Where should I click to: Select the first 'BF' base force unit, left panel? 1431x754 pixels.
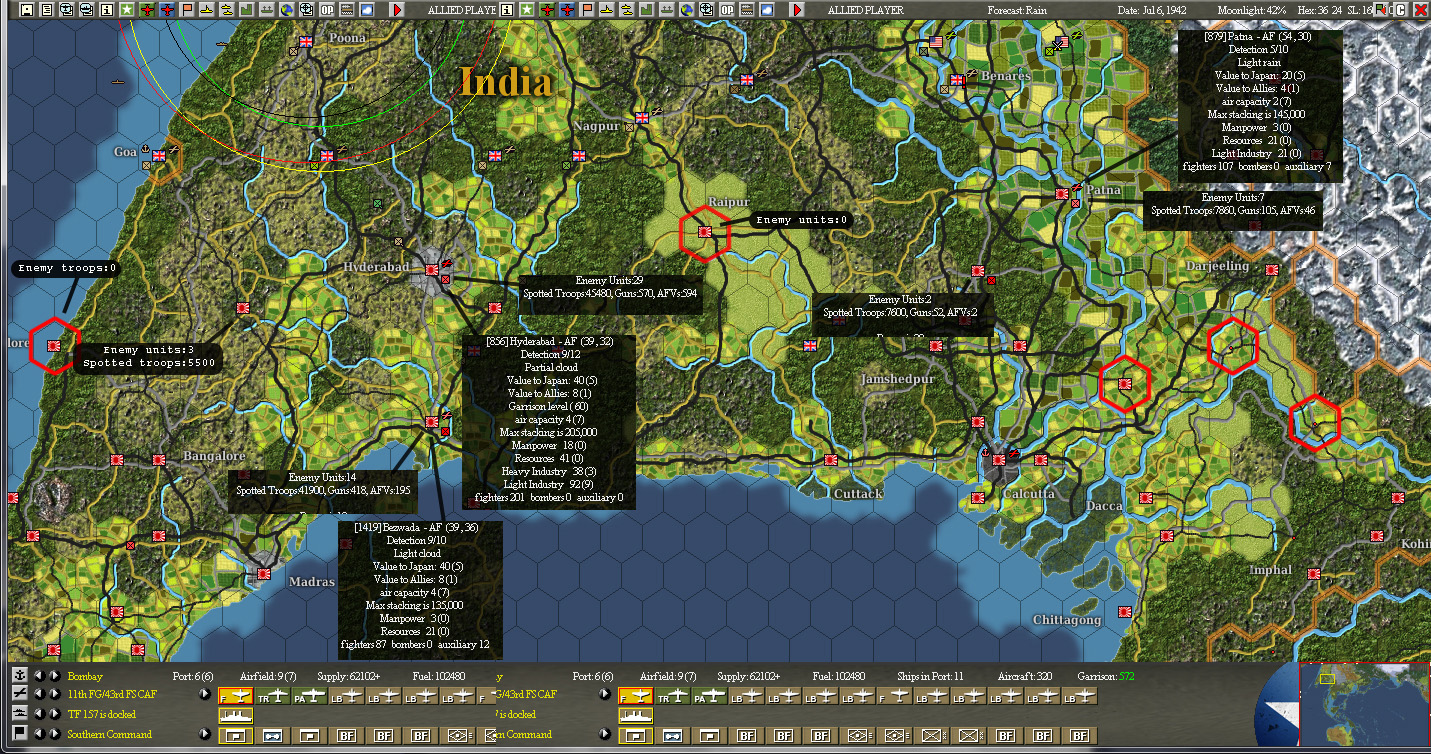point(346,735)
